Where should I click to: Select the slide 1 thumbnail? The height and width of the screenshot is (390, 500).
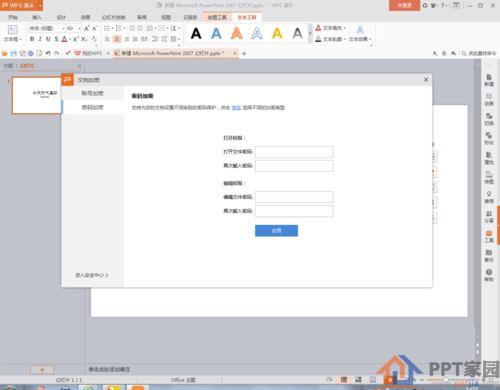36,95
